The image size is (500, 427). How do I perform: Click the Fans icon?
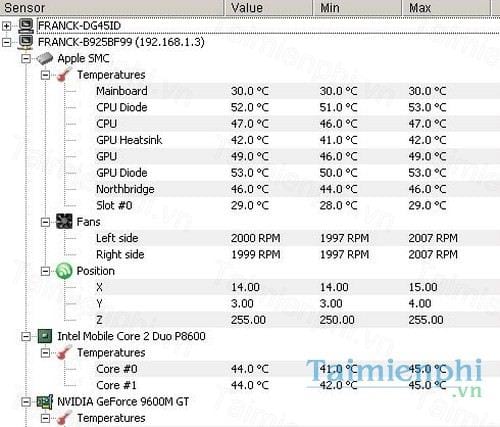tap(64, 222)
